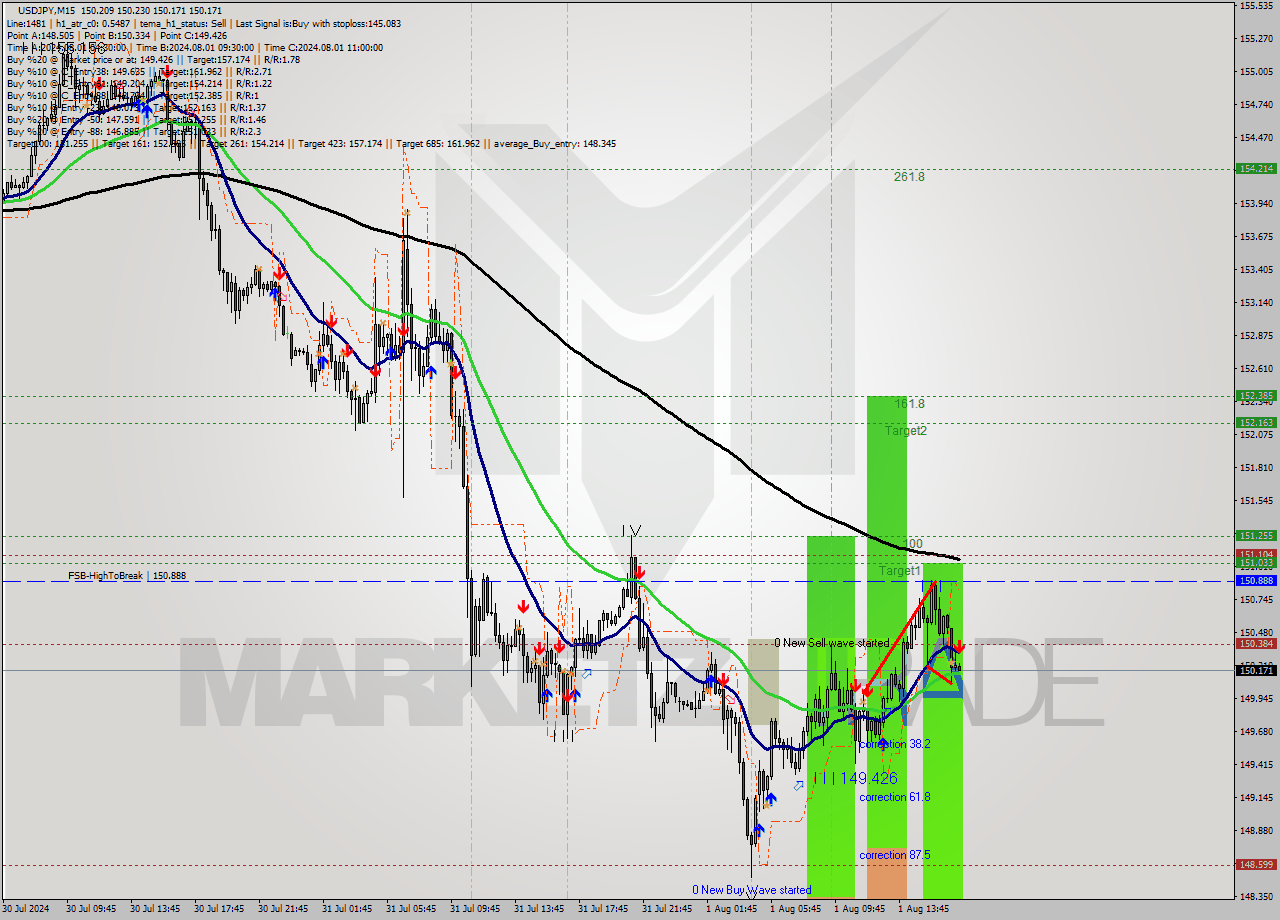Click the '31 Jul 21:45' time label
Image resolution: width=1280 pixels, height=920 pixels.
coord(667,909)
